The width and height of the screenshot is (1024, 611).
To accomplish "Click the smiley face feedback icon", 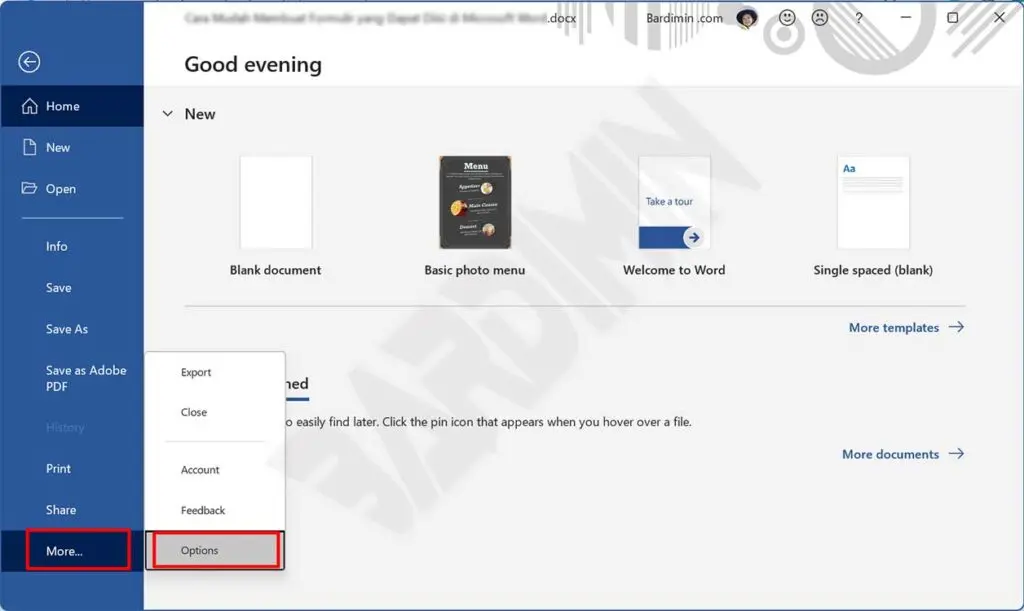I will click(787, 18).
